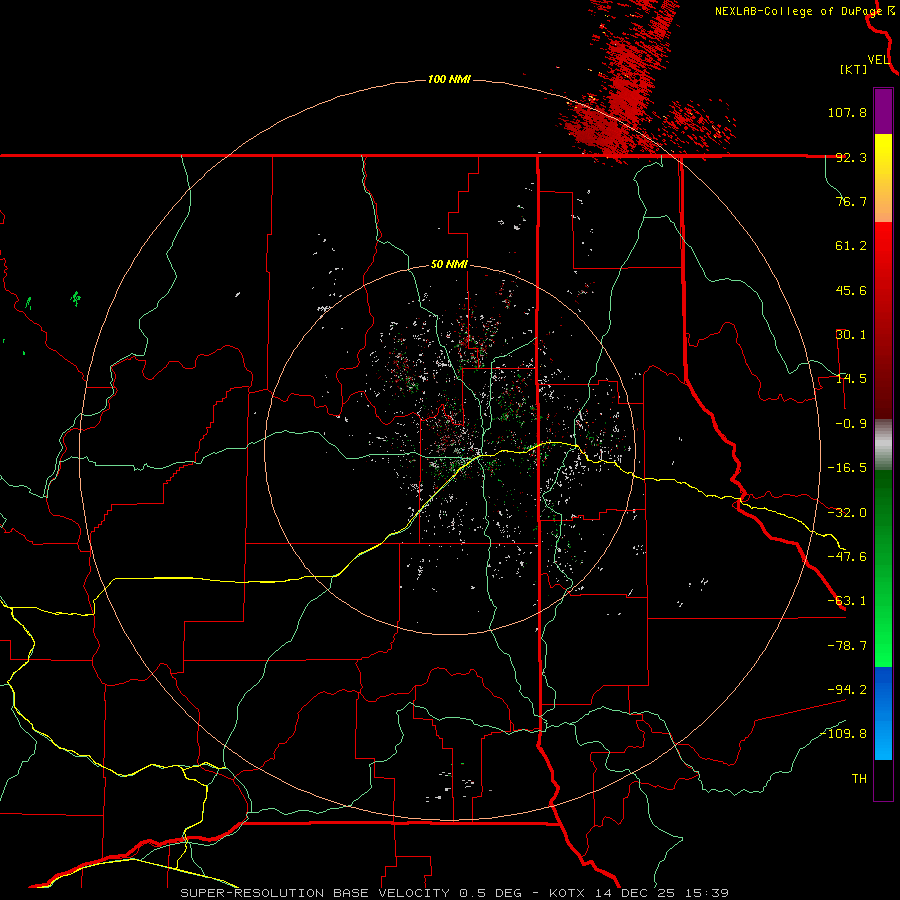Click the gray near-zero color bar segment

tap(883, 445)
